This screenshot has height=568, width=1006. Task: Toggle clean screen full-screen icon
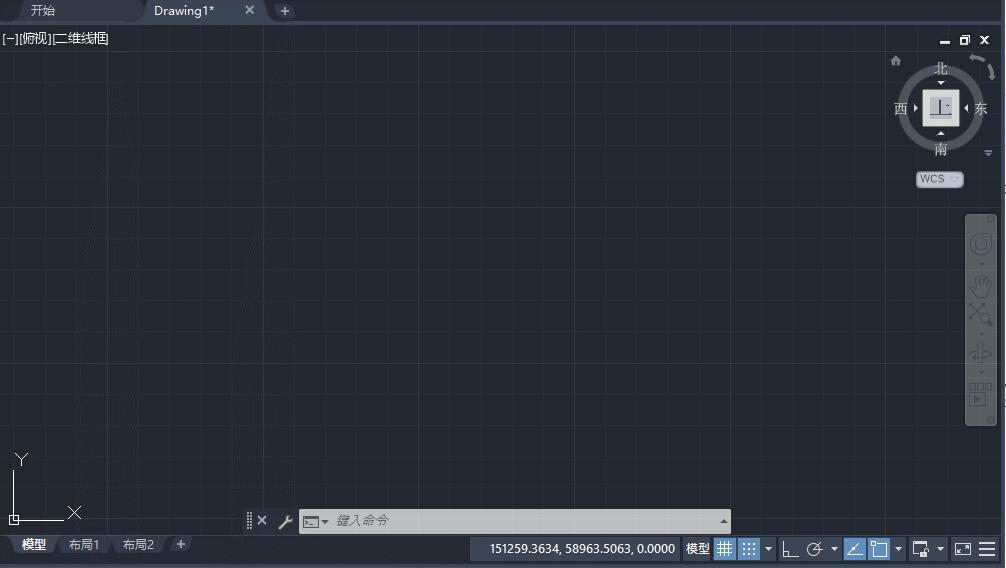[x=963, y=549]
